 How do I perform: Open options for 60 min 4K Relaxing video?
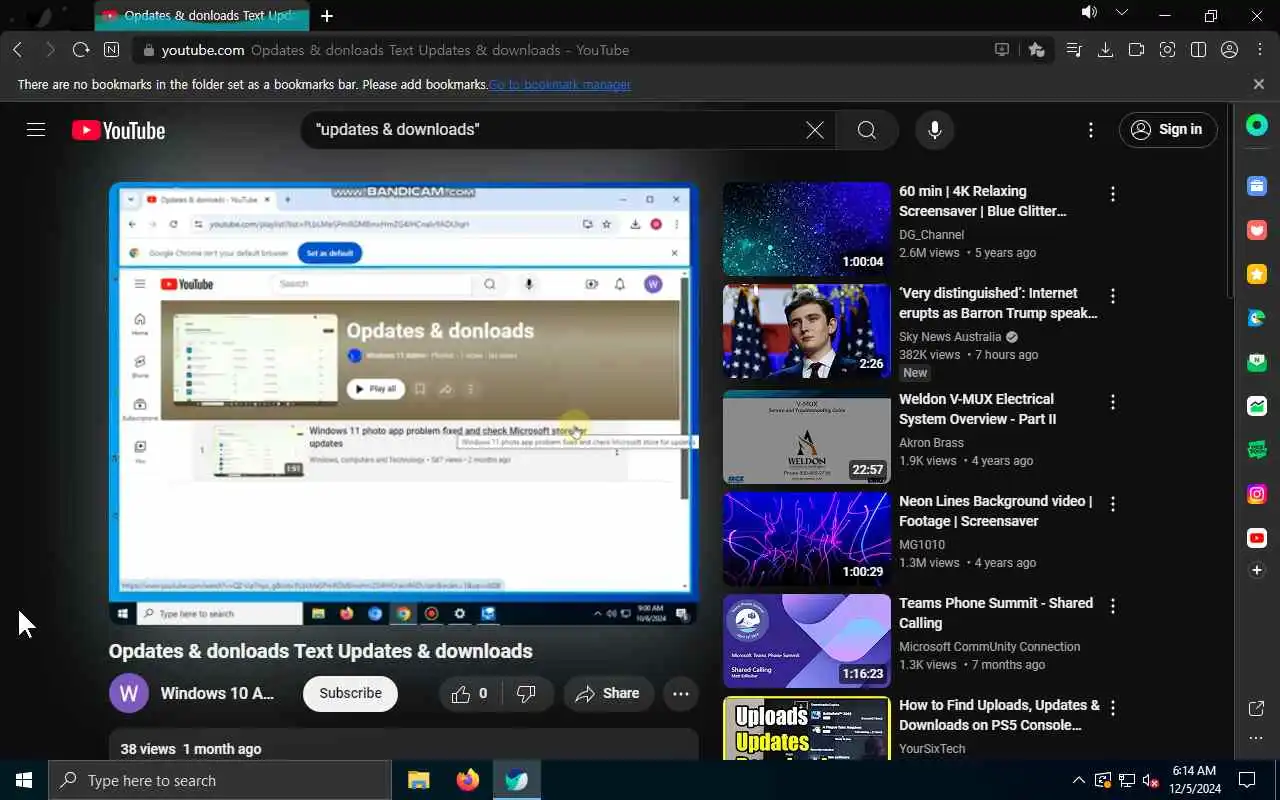[1113, 194]
